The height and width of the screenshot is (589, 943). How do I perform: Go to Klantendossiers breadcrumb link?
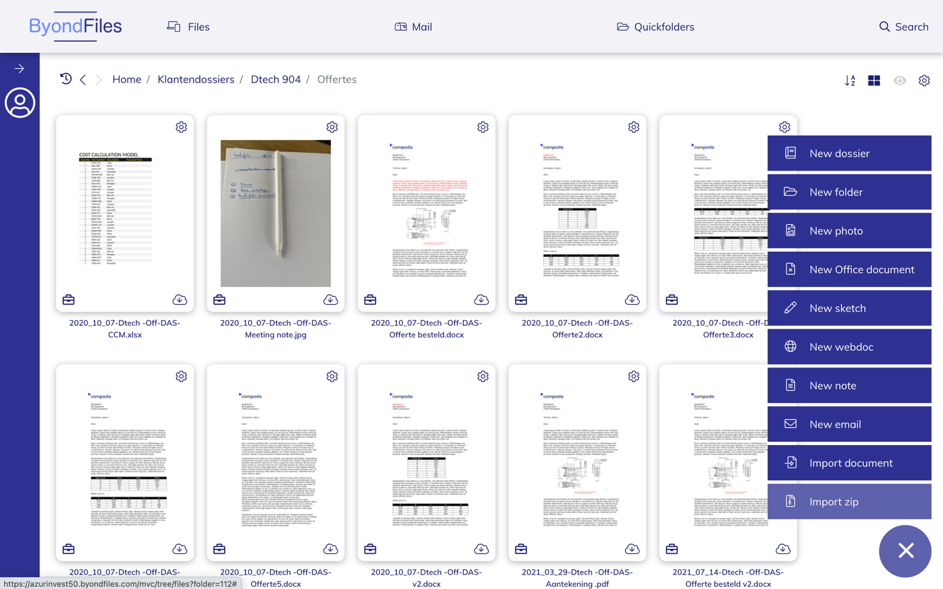tap(196, 79)
